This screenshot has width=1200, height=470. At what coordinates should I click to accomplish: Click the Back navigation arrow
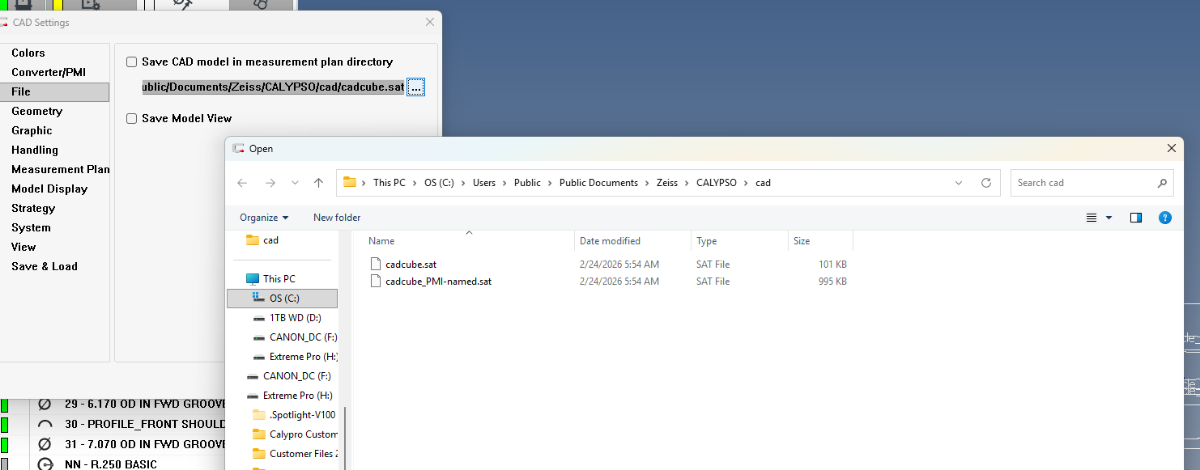242,183
